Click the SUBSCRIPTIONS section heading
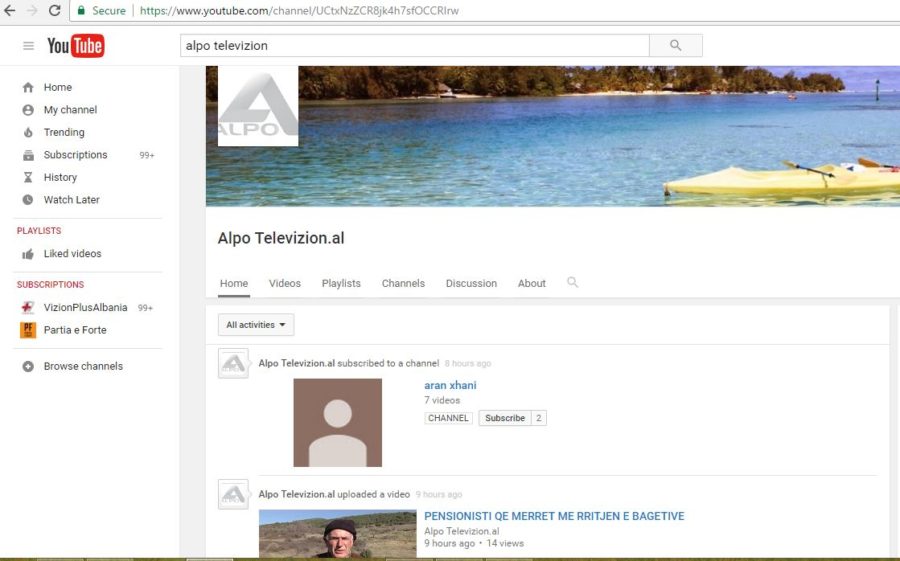The height and width of the screenshot is (561, 900). [x=51, y=285]
